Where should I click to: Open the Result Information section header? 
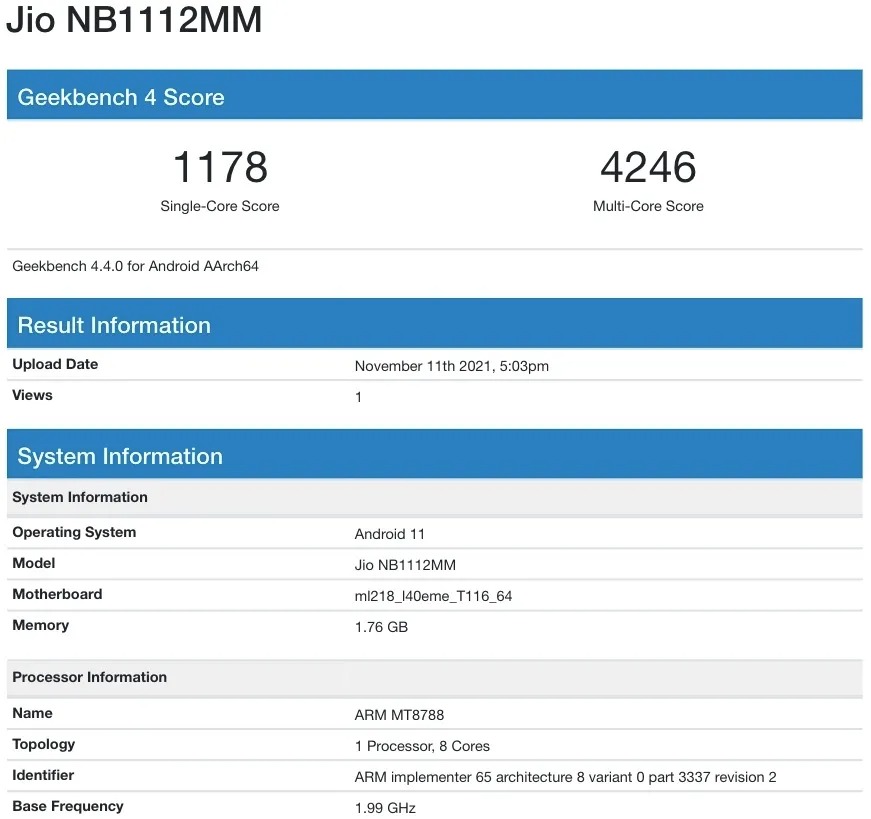click(x=111, y=325)
